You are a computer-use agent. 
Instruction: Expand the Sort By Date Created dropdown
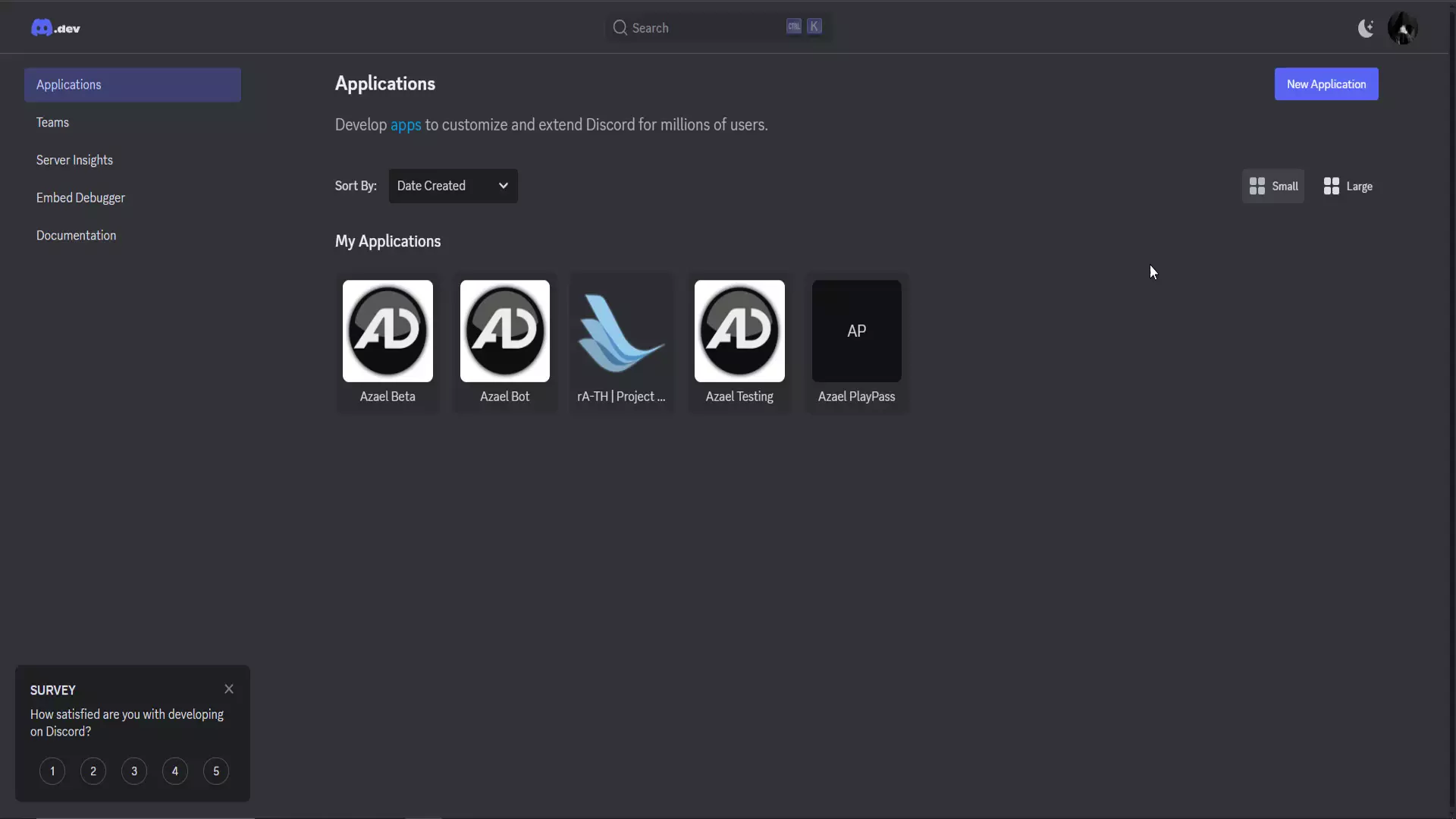[453, 186]
